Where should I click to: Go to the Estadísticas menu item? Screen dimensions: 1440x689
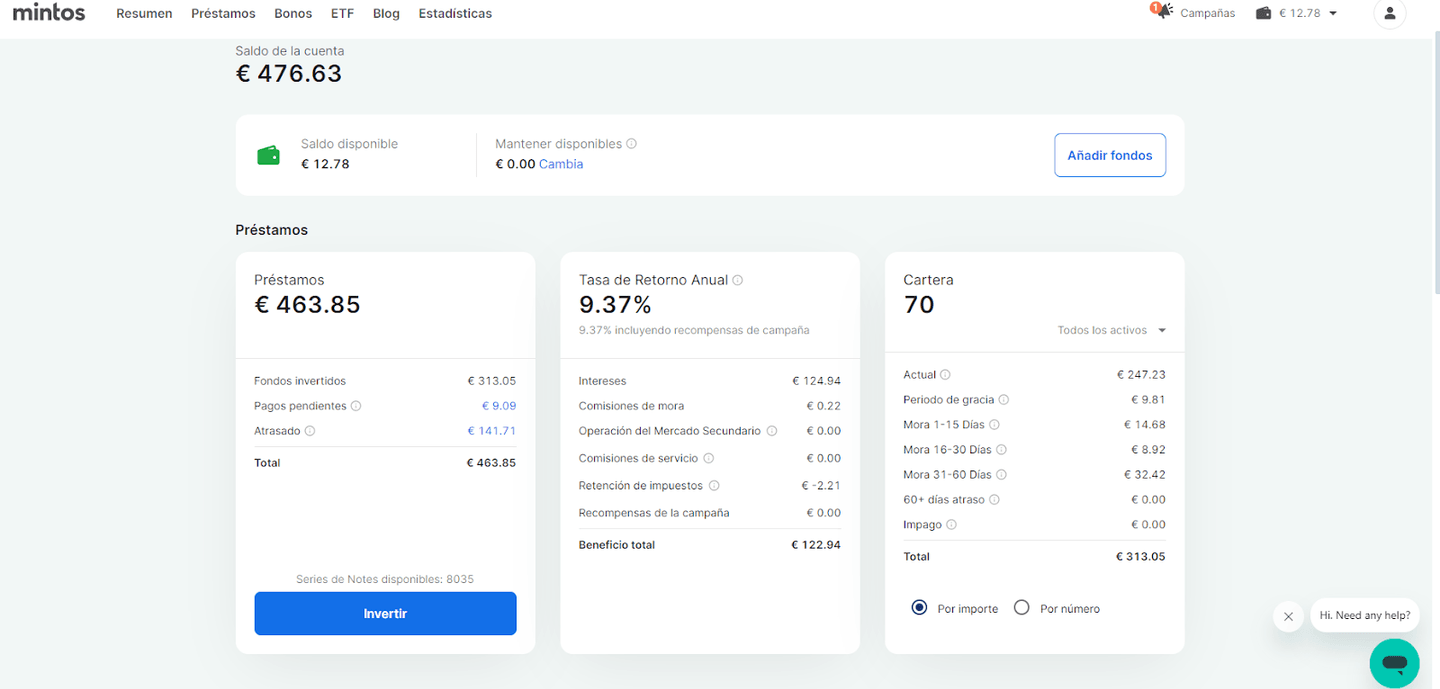pyautogui.click(x=455, y=13)
